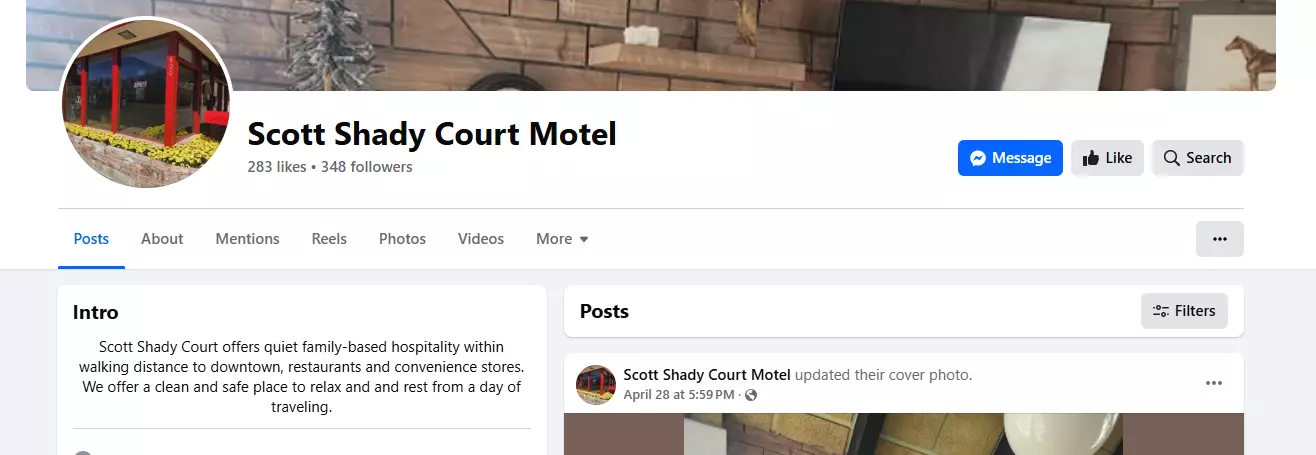Screen dimensions: 1316x455
Task: Open the Videos tab
Action: [x=481, y=239]
